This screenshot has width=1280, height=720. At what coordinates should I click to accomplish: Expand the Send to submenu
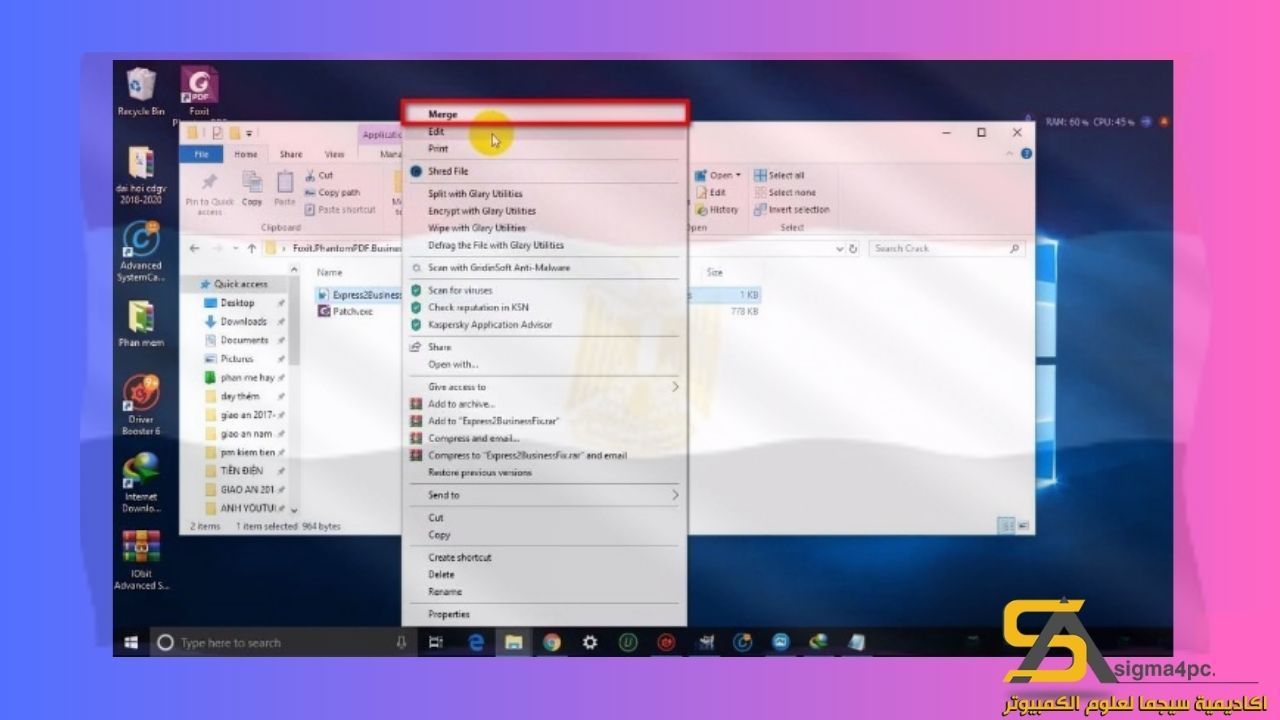pyautogui.click(x=544, y=495)
